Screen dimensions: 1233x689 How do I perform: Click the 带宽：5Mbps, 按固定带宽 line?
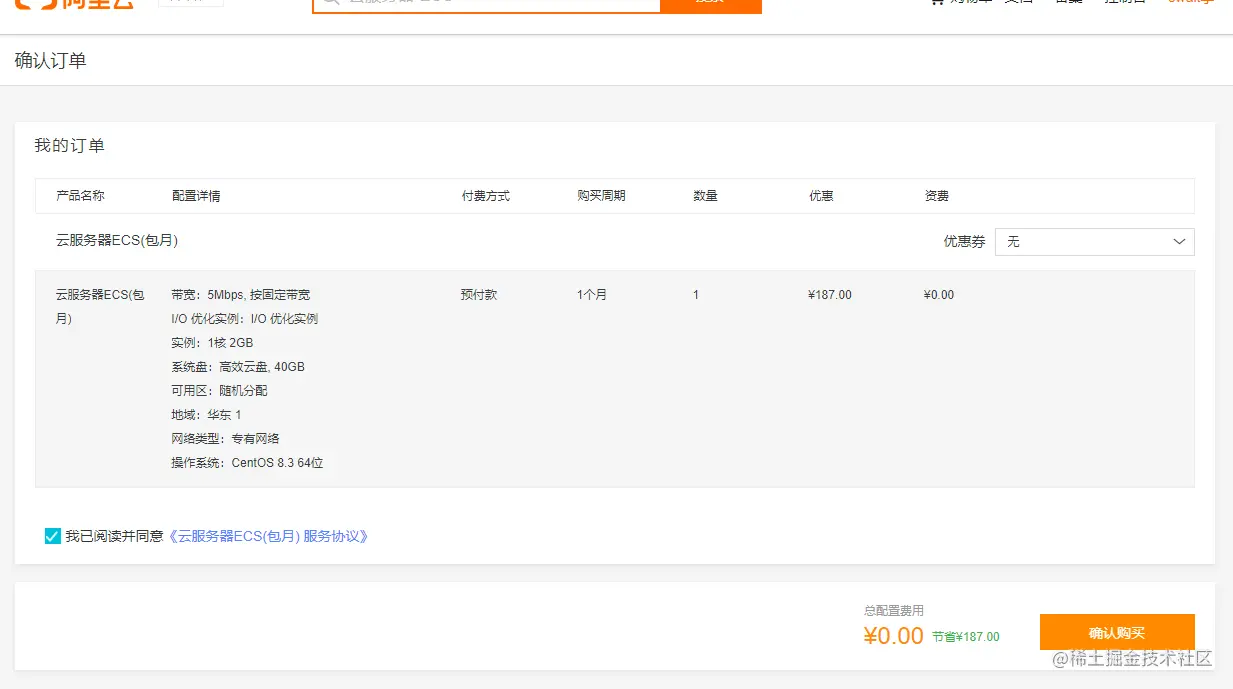241,295
